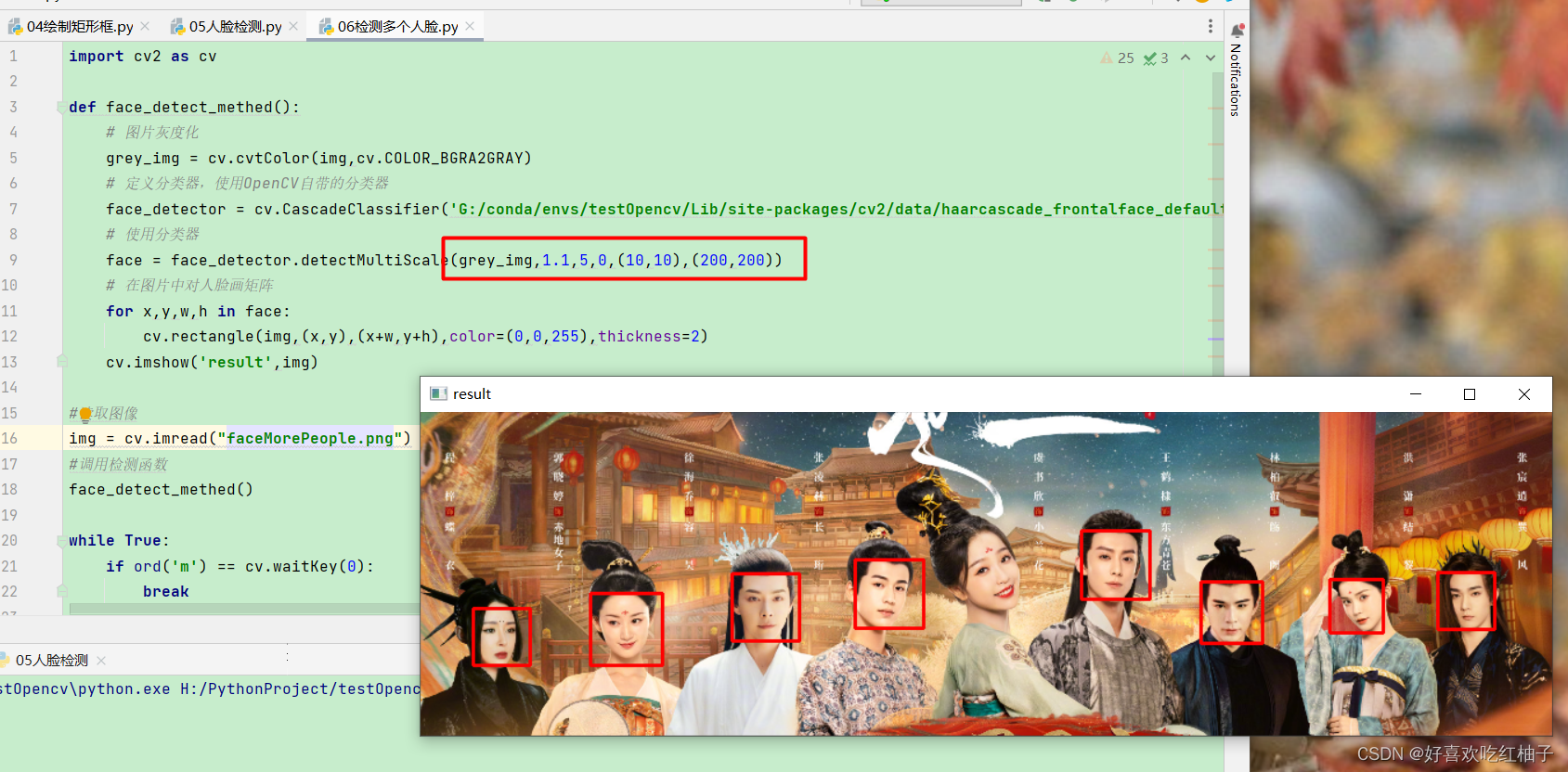Collapse the face_detect_methed function fold marker

61,107
